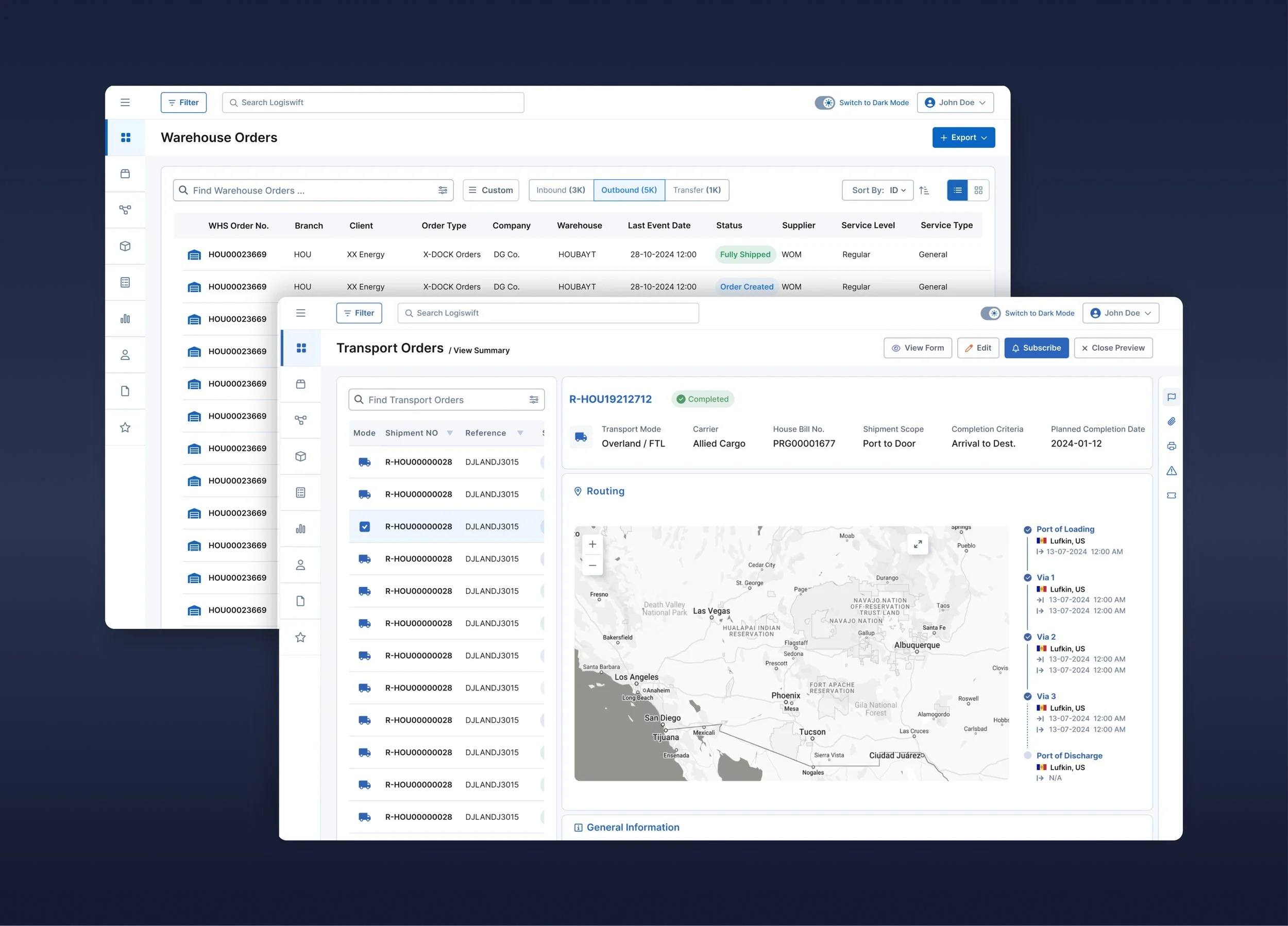
Task: Click the map zoom in plus button
Action: click(592, 544)
